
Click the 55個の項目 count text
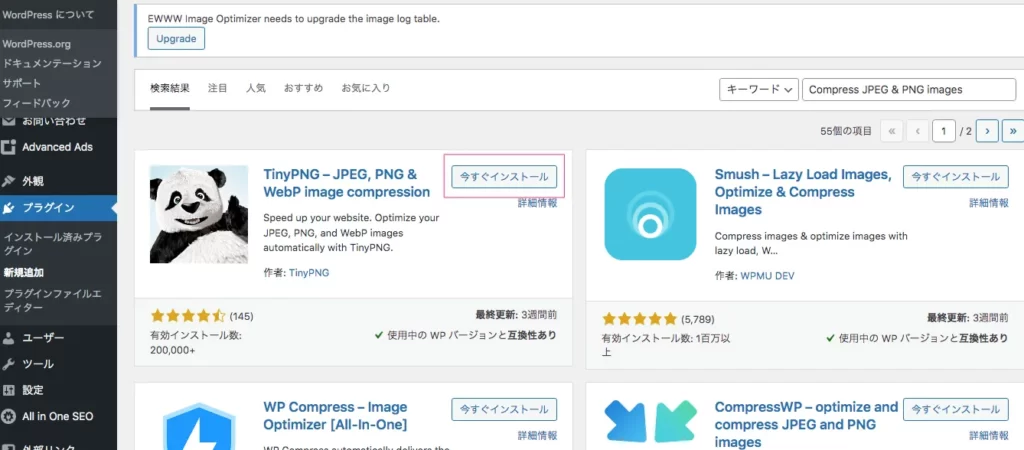pos(846,131)
